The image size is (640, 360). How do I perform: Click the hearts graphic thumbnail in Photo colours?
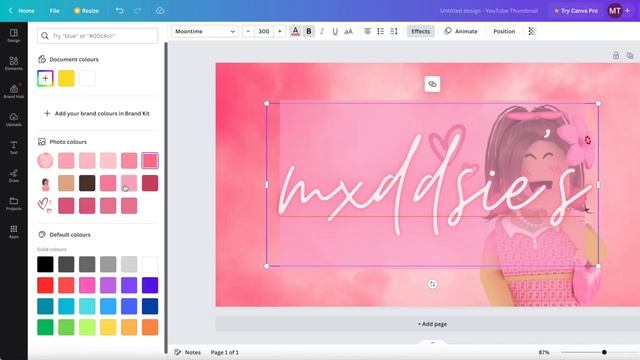pyautogui.click(x=45, y=205)
